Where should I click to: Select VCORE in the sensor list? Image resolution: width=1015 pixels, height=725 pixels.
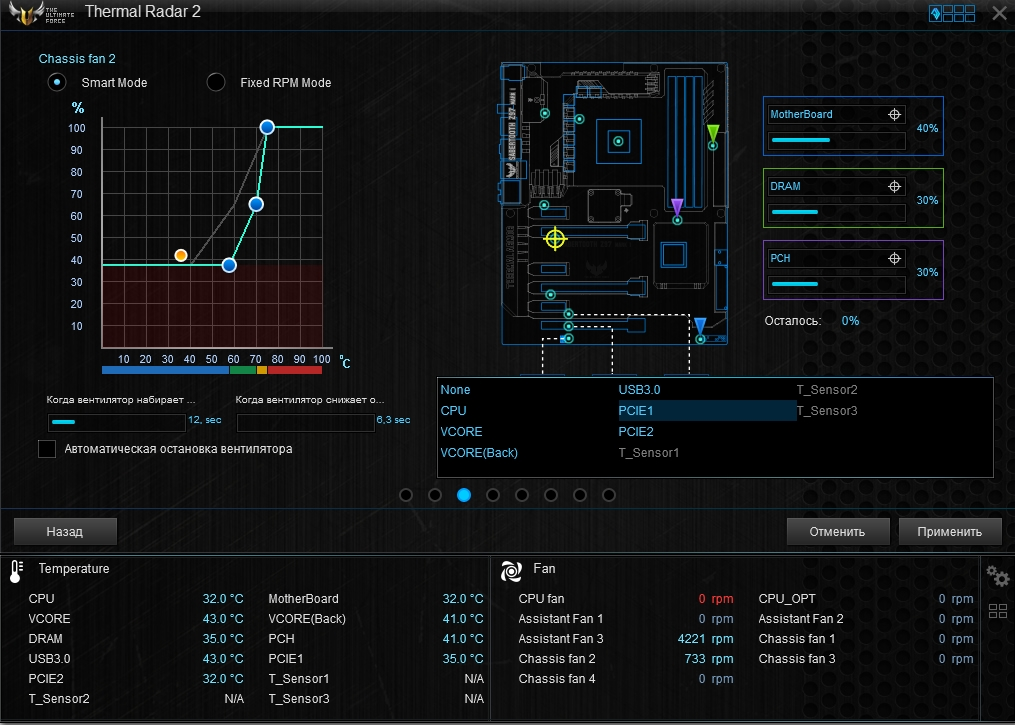[461, 432]
